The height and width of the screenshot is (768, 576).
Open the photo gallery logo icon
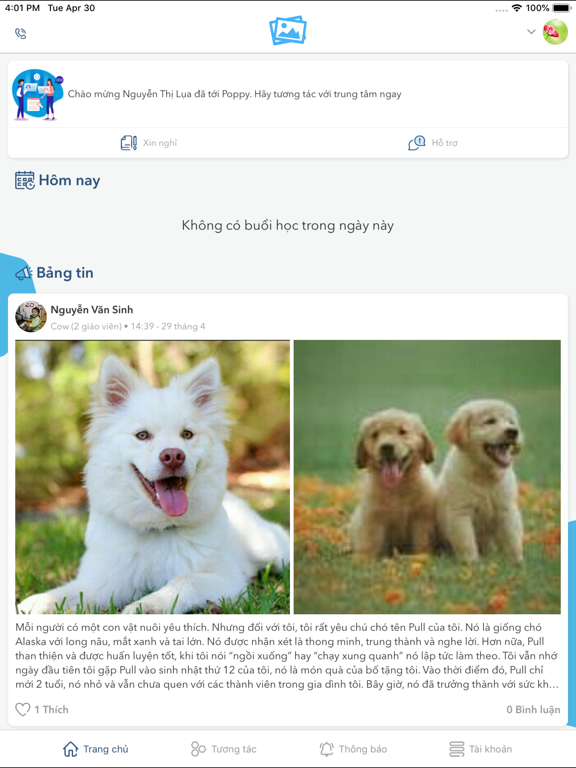288,30
